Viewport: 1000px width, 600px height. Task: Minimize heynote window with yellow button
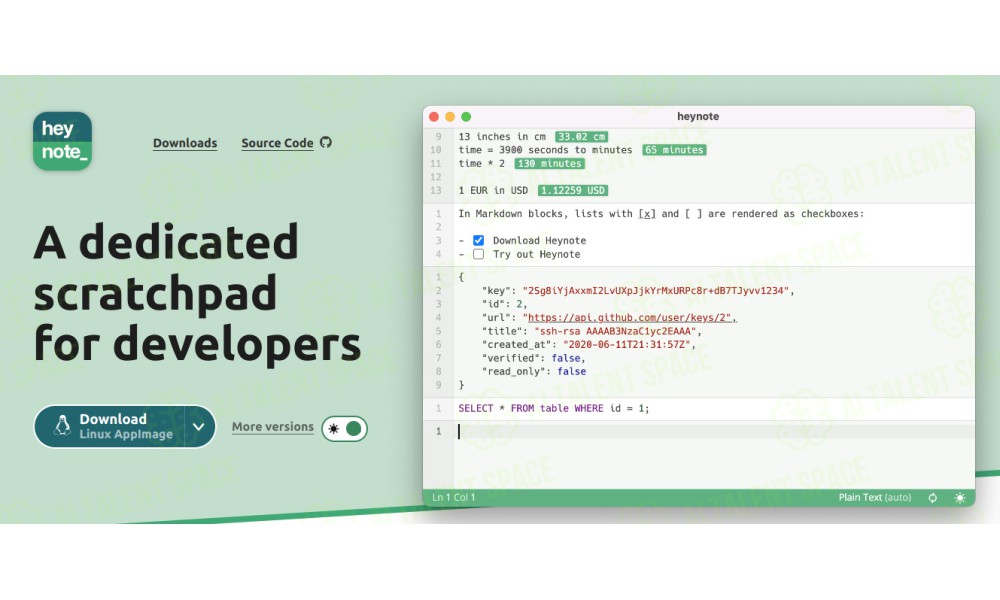tap(450, 117)
